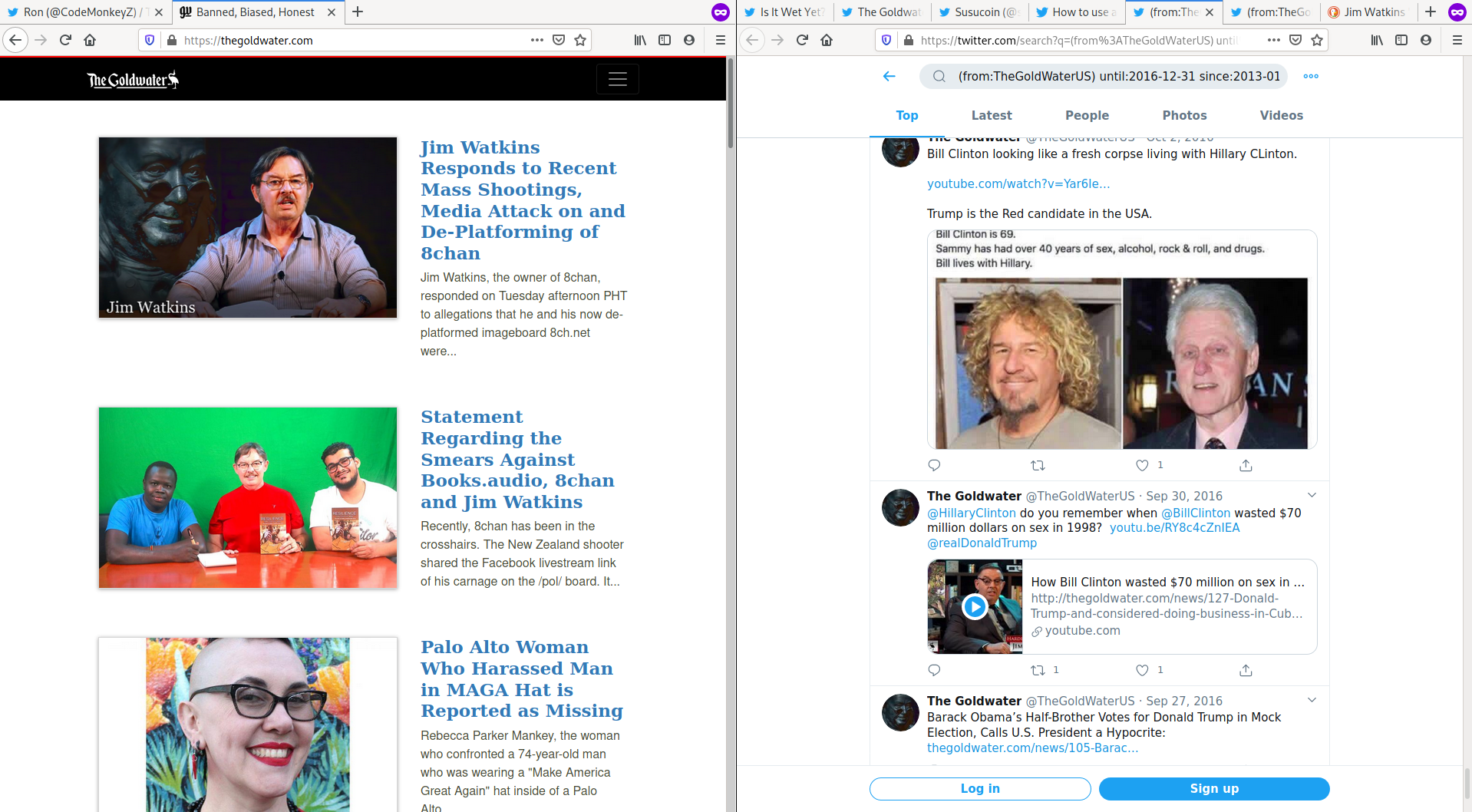Reload thegoldwater.com page in the left window
The height and width of the screenshot is (812, 1472).
(x=65, y=40)
